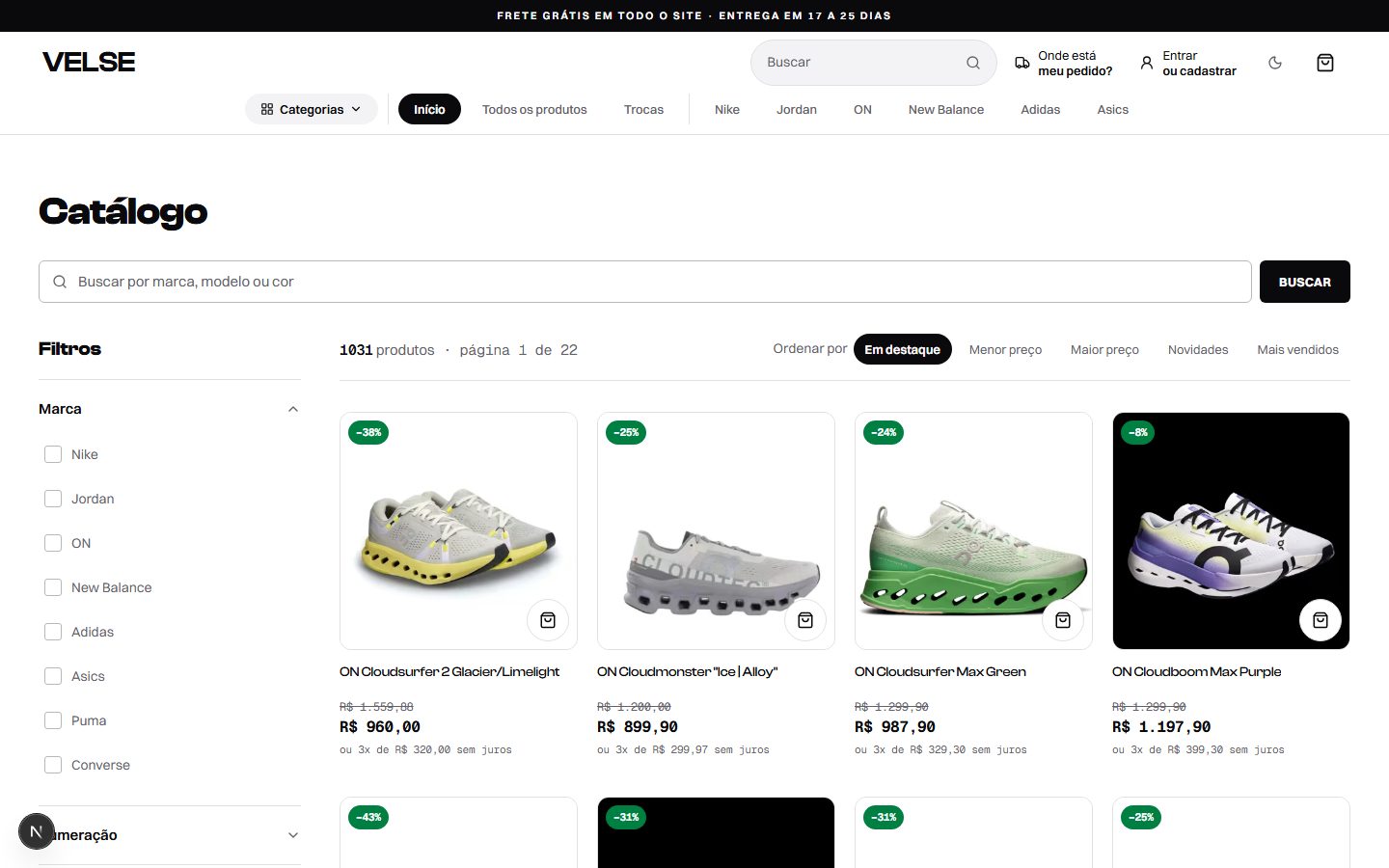The height and width of the screenshot is (868, 1389).
Task: Open ON Cloudsurfer 2 Glacier/Limelight title
Action: point(449,671)
